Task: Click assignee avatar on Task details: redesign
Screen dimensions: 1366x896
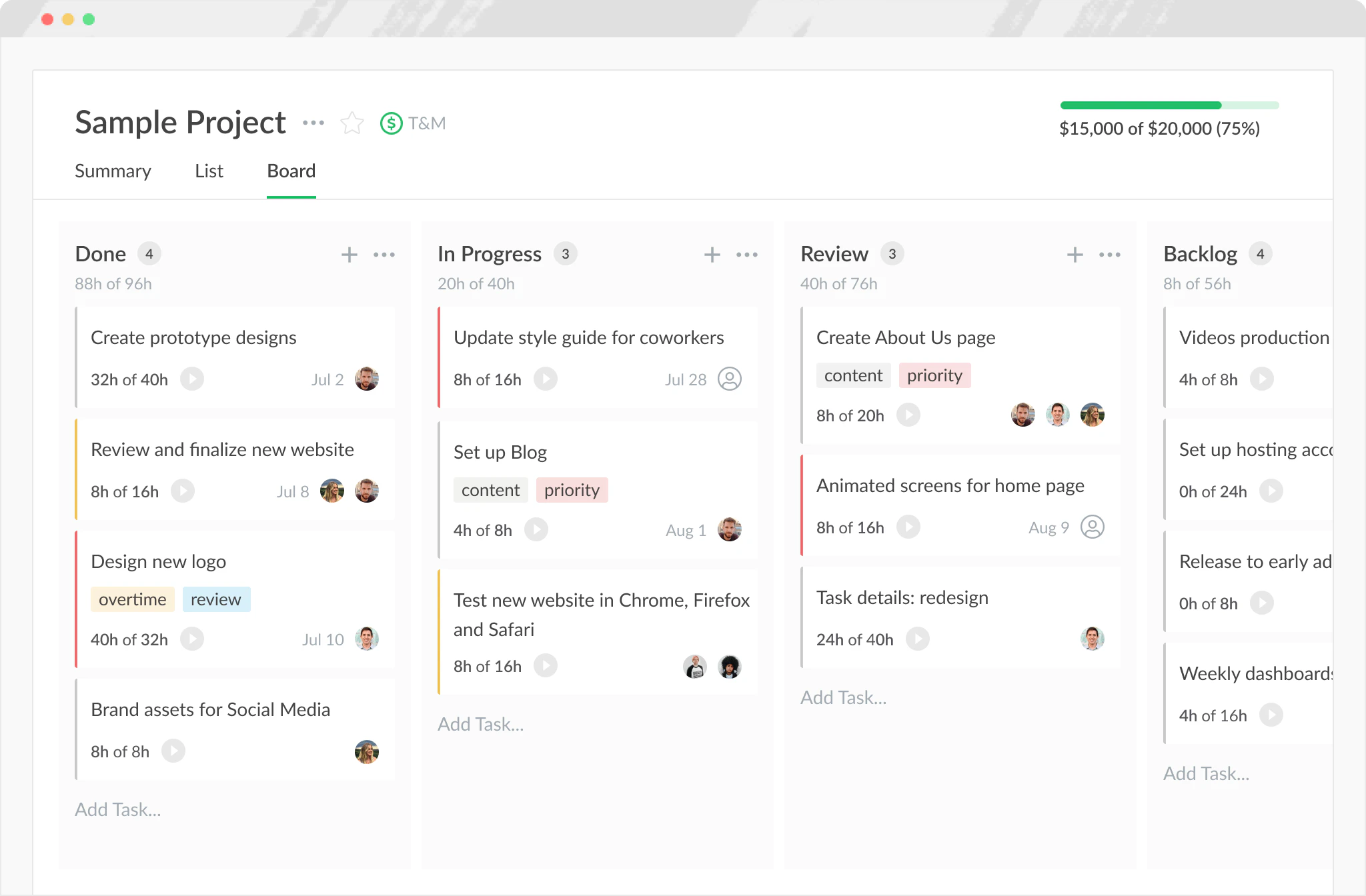Action: (x=1092, y=638)
